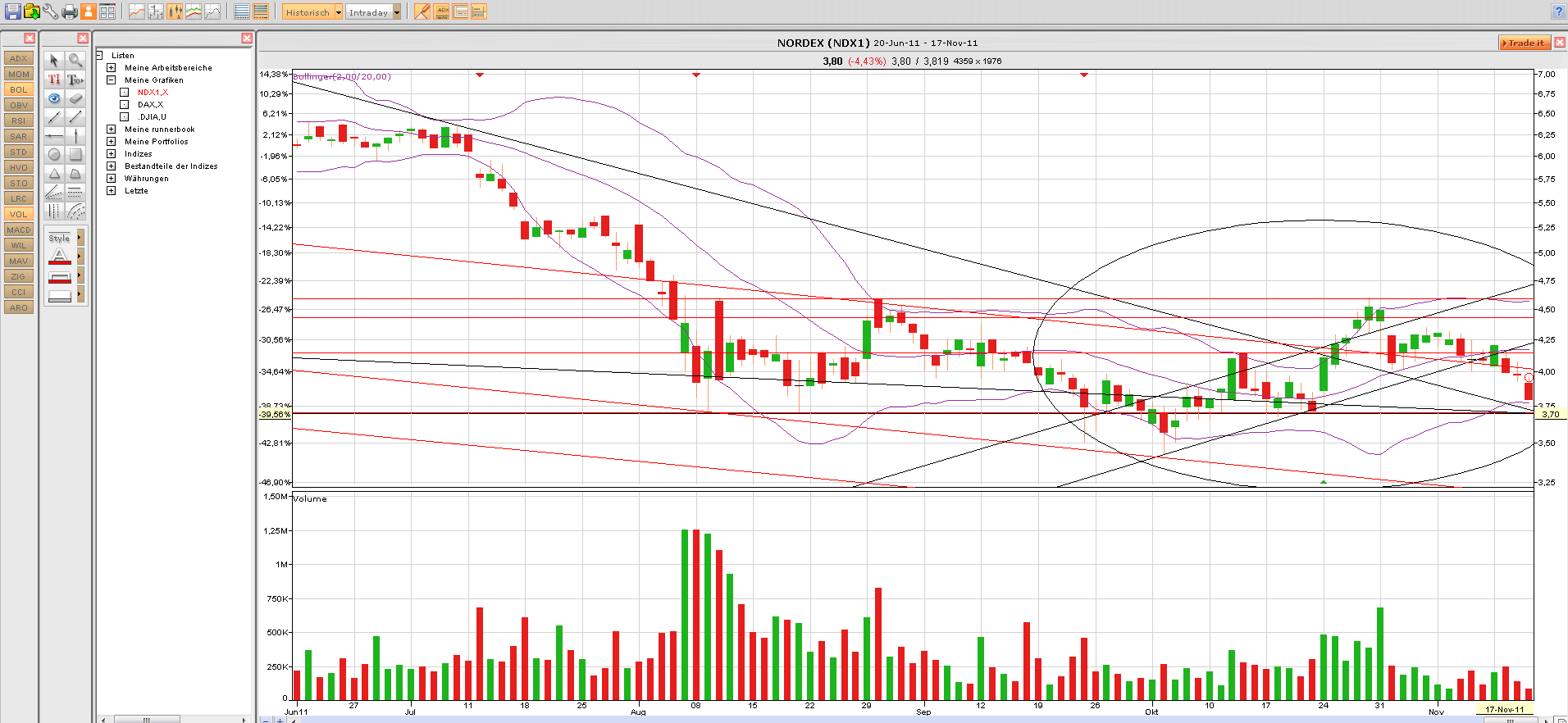Open the red text color picker
The height and width of the screenshot is (723, 1568).
click(80, 257)
